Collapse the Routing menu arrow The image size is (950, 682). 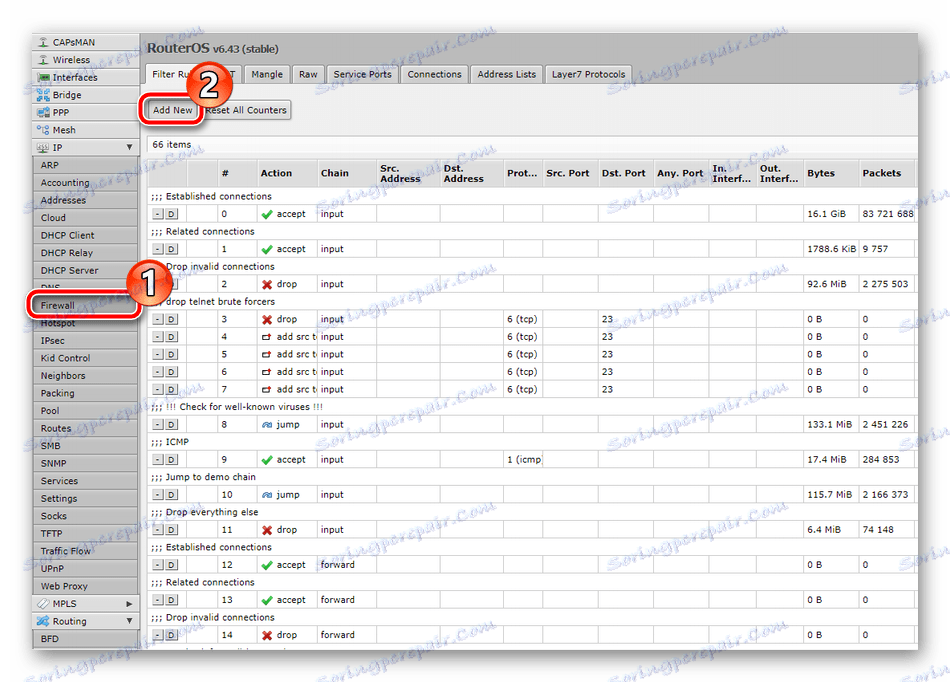point(129,621)
